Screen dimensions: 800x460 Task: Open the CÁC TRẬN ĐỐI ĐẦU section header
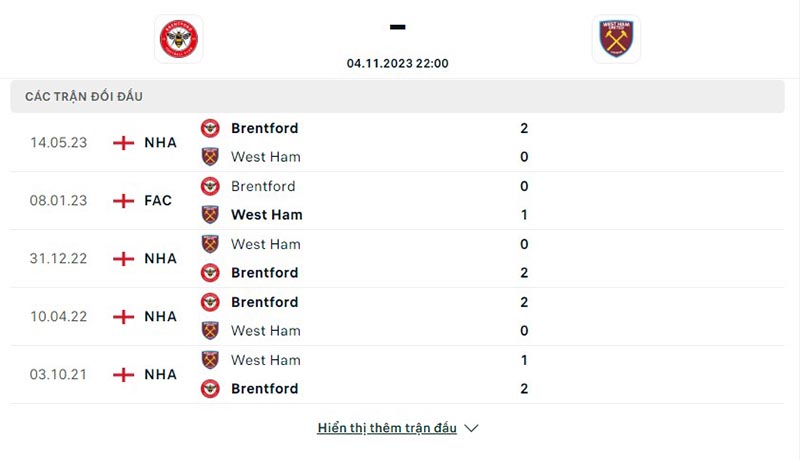(x=84, y=97)
